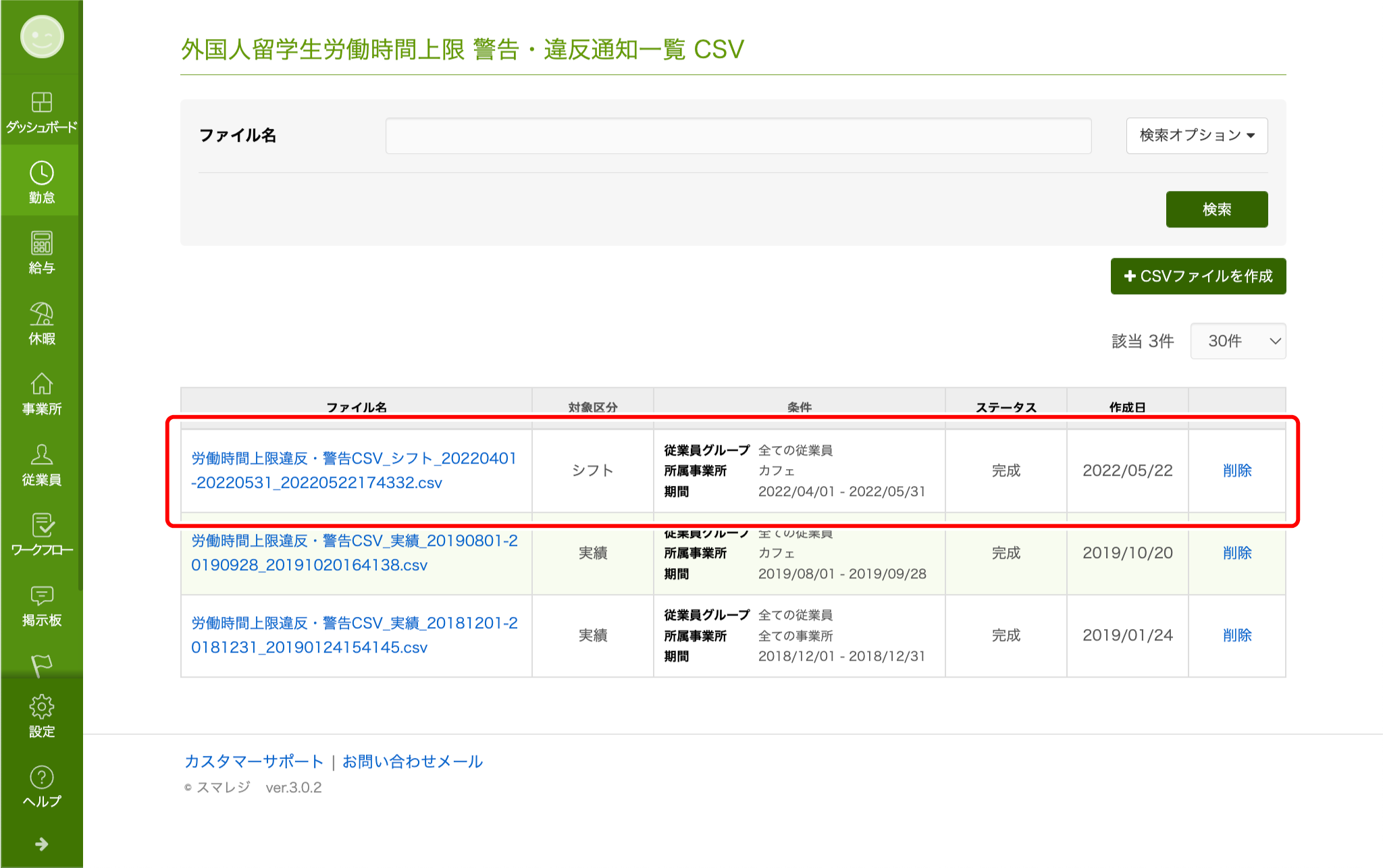Screen dimensions: 1383x868
Task: Select the シフト cell in first row
Action: pos(593,470)
